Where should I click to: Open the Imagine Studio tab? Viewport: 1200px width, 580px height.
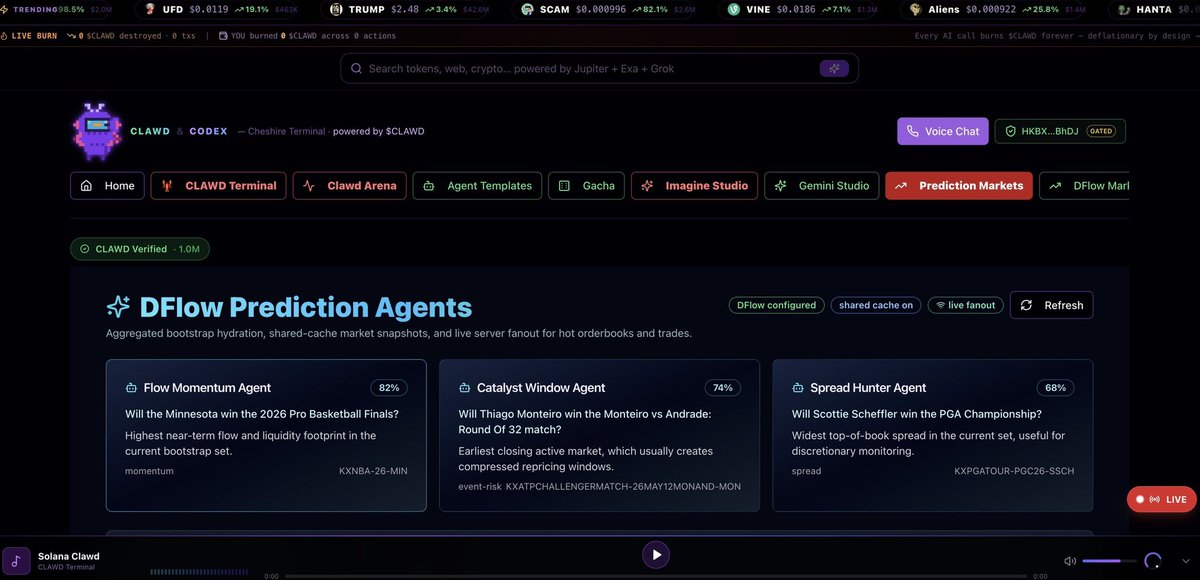click(x=695, y=186)
